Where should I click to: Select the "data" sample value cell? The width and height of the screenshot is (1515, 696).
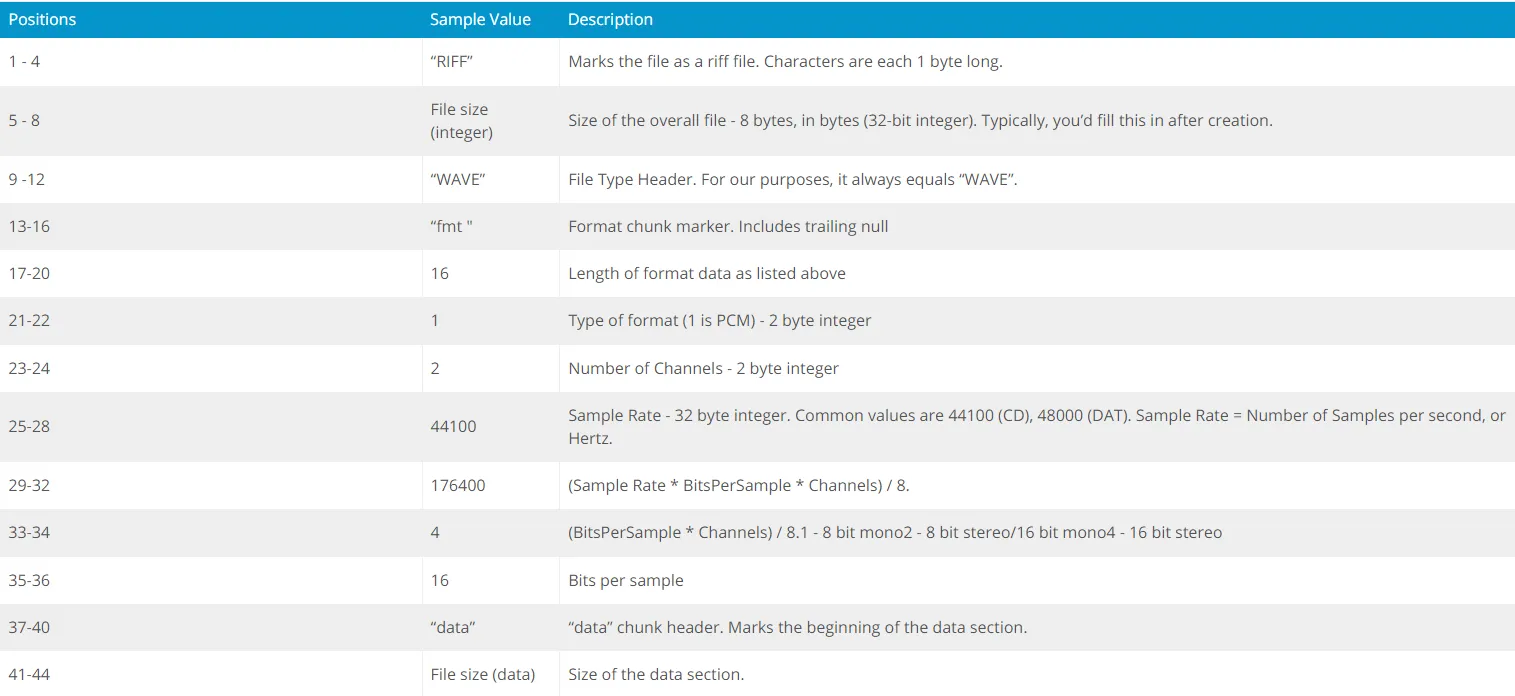pyautogui.click(x=453, y=628)
